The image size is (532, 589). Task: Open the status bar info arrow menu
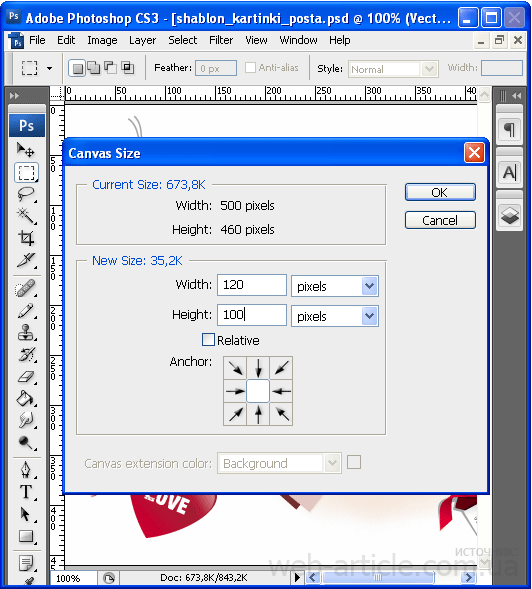click(x=298, y=577)
